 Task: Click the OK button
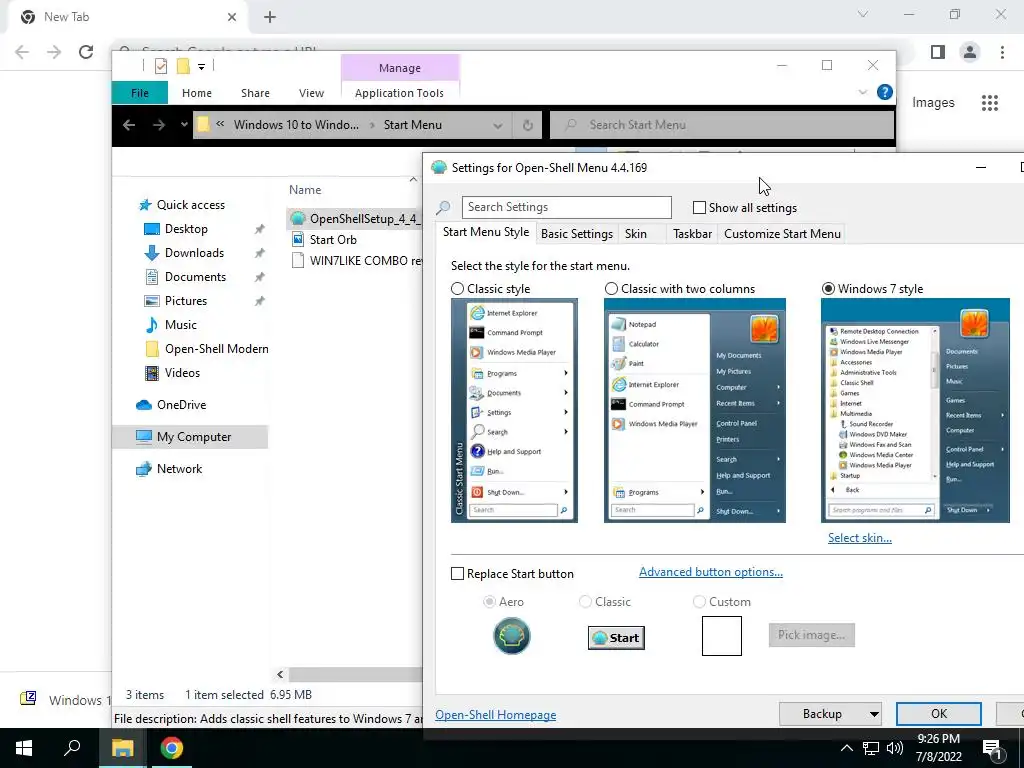pyautogui.click(x=938, y=714)
